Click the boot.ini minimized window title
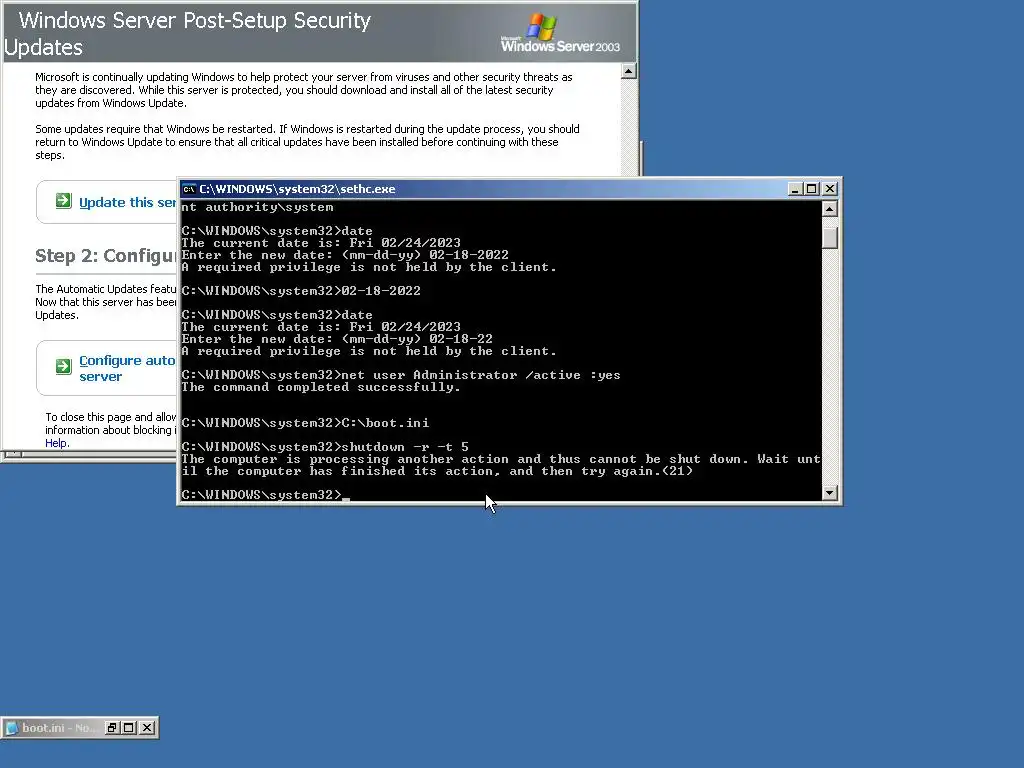1024x768 pixels. coord(59,728)
